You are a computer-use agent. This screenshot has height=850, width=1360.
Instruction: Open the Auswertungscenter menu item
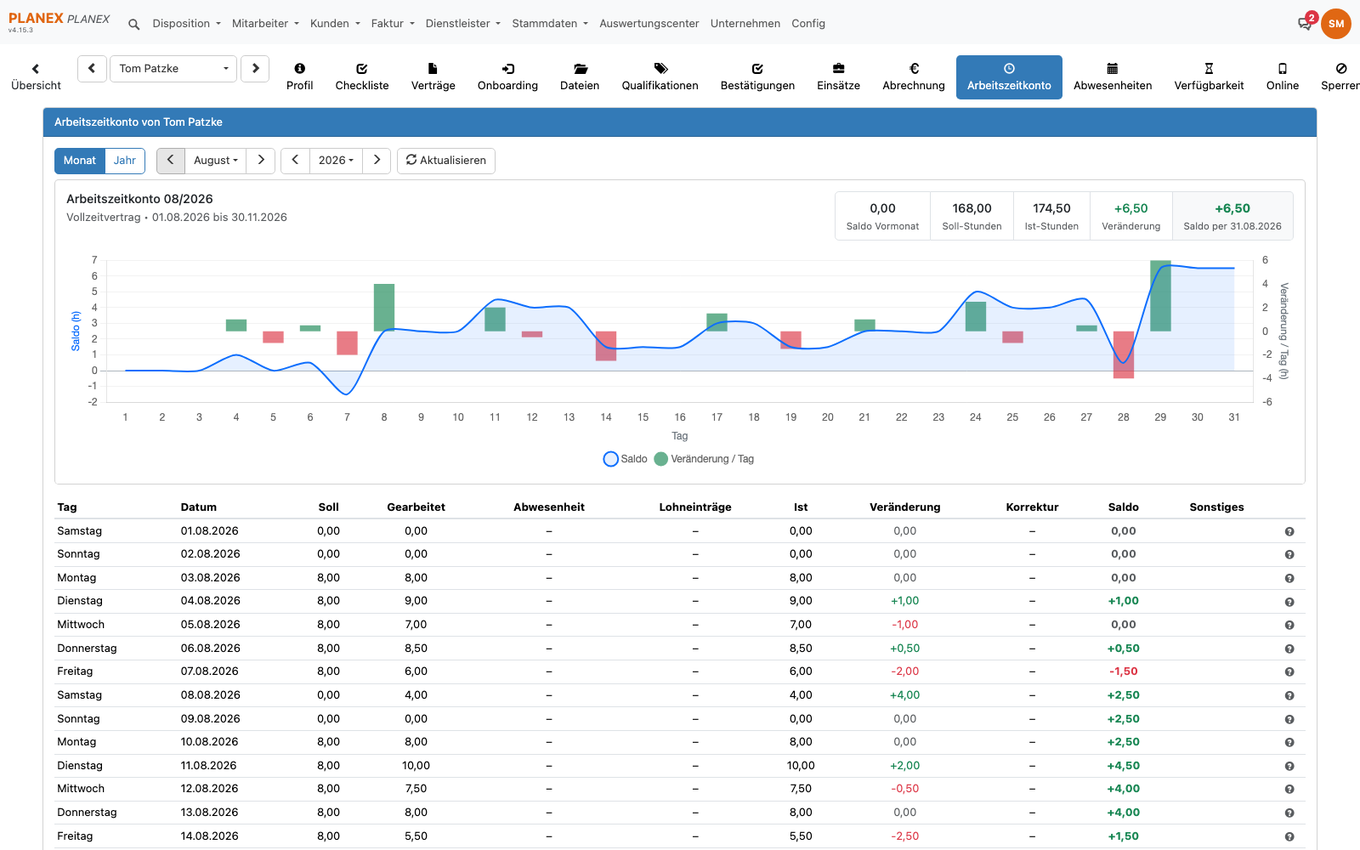coord(649,23)
